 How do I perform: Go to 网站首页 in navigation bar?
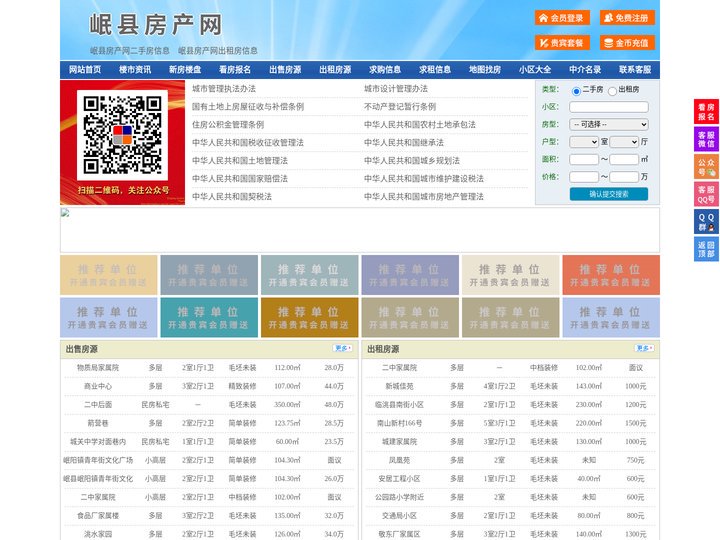(x=85, y=70)
